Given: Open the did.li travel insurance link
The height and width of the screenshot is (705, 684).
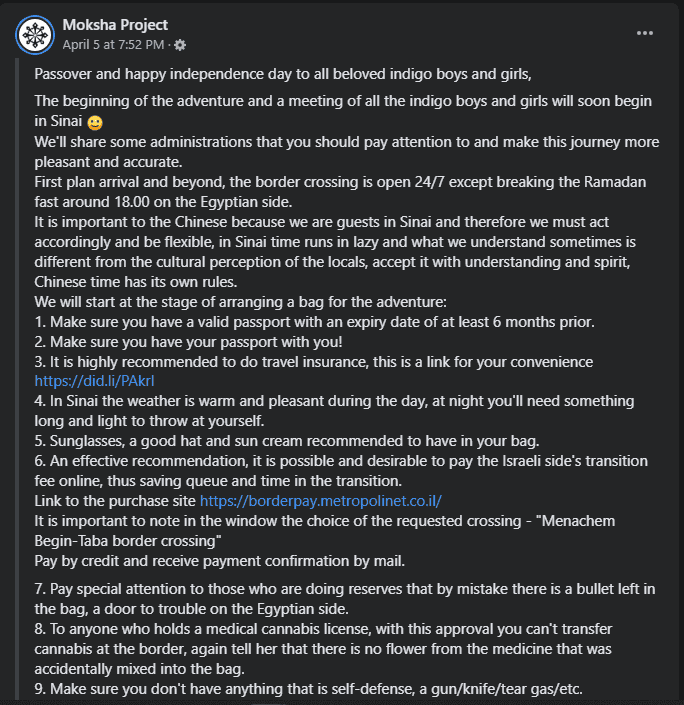Looking at the screenshot, I should (x=81, y=381).
